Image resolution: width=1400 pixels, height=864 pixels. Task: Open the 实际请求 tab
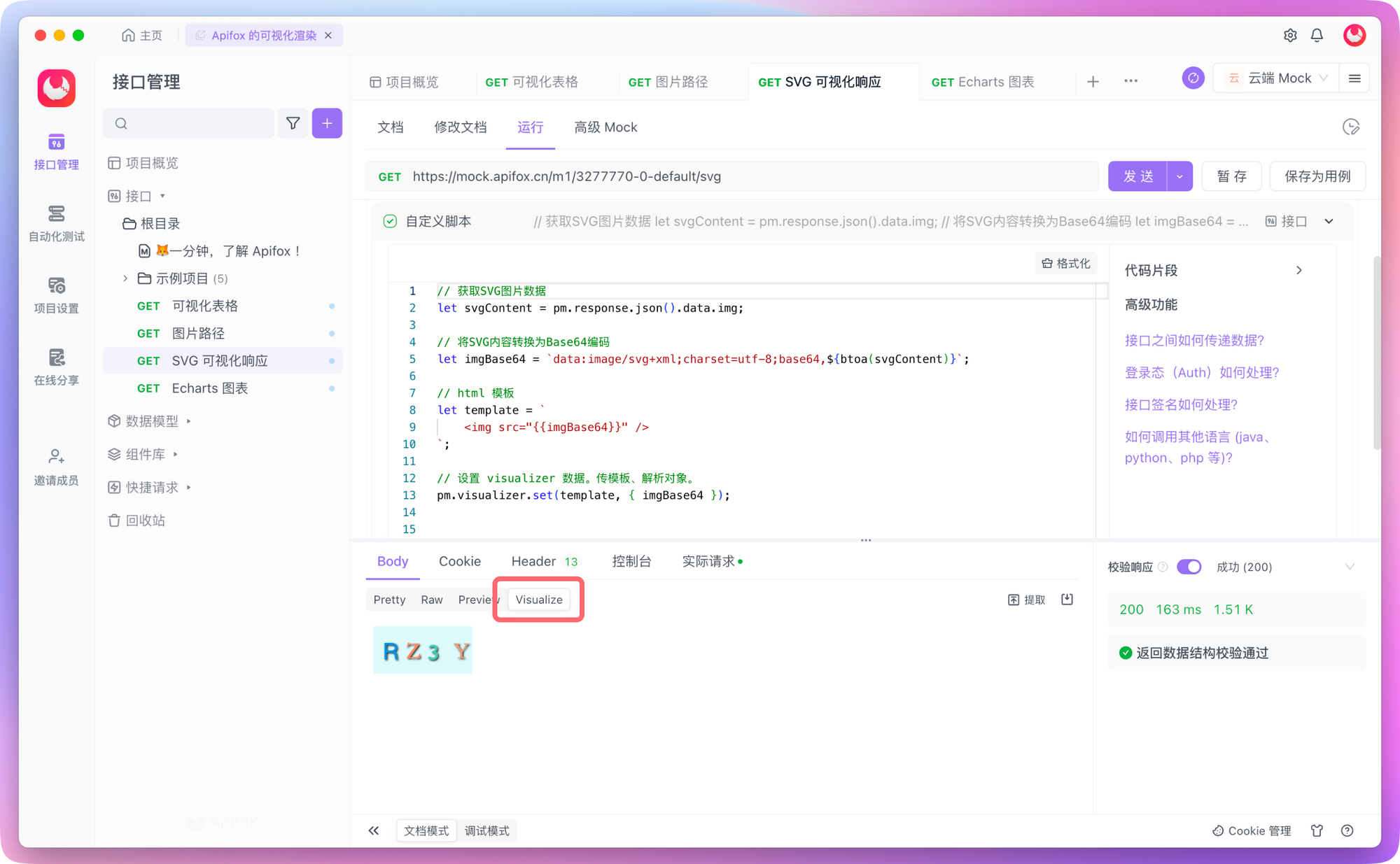tap(712, 561)
